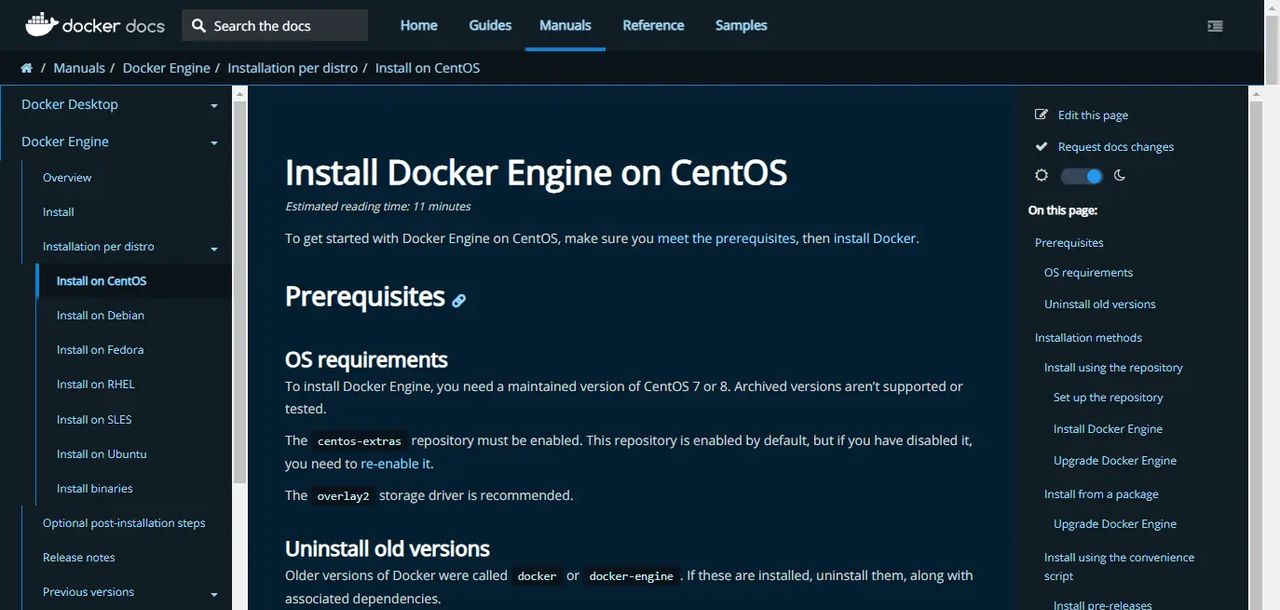Click the moon dark-mode icon

tap(1120, 176)
